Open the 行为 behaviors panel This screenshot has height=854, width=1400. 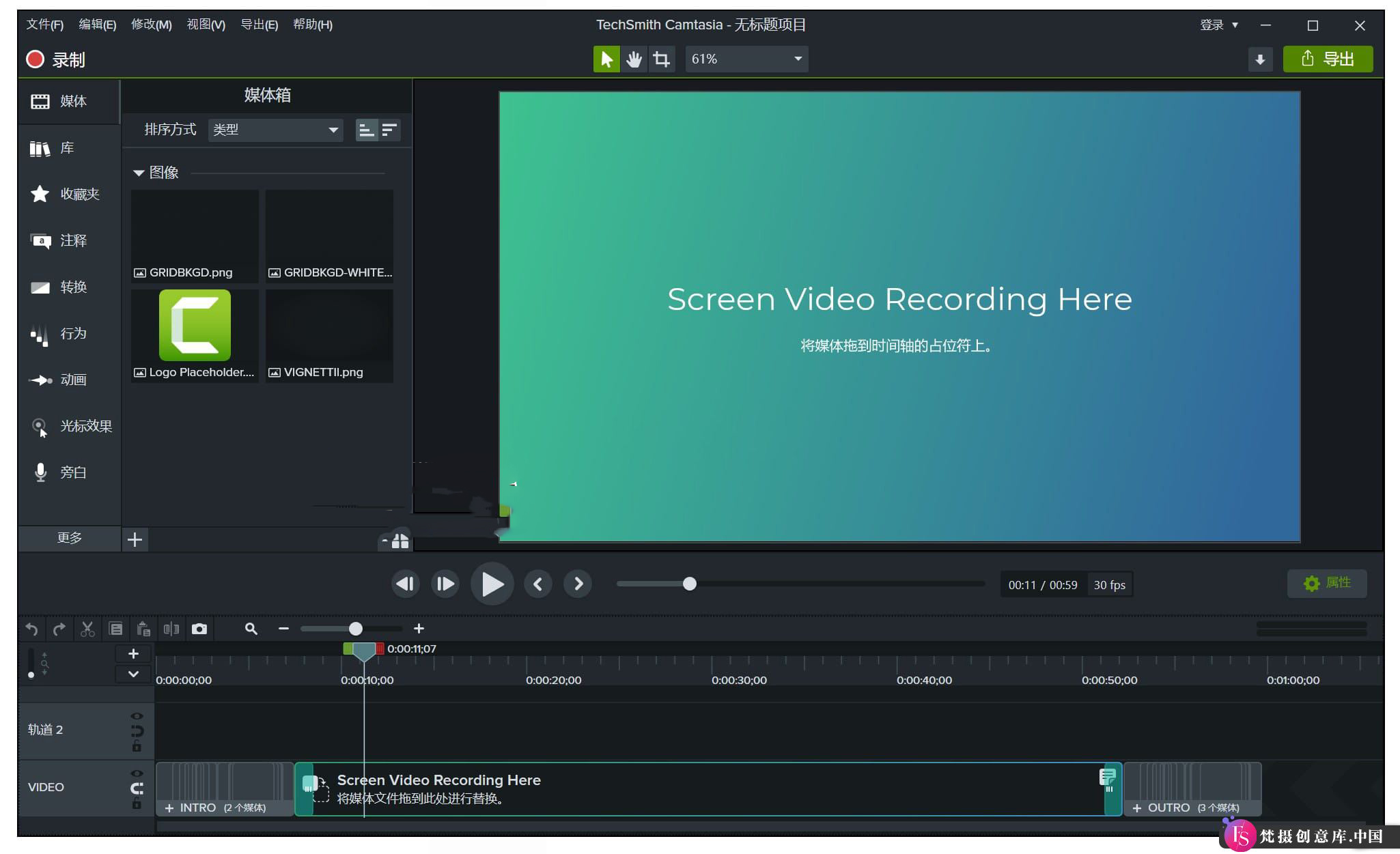coord(68,333)
